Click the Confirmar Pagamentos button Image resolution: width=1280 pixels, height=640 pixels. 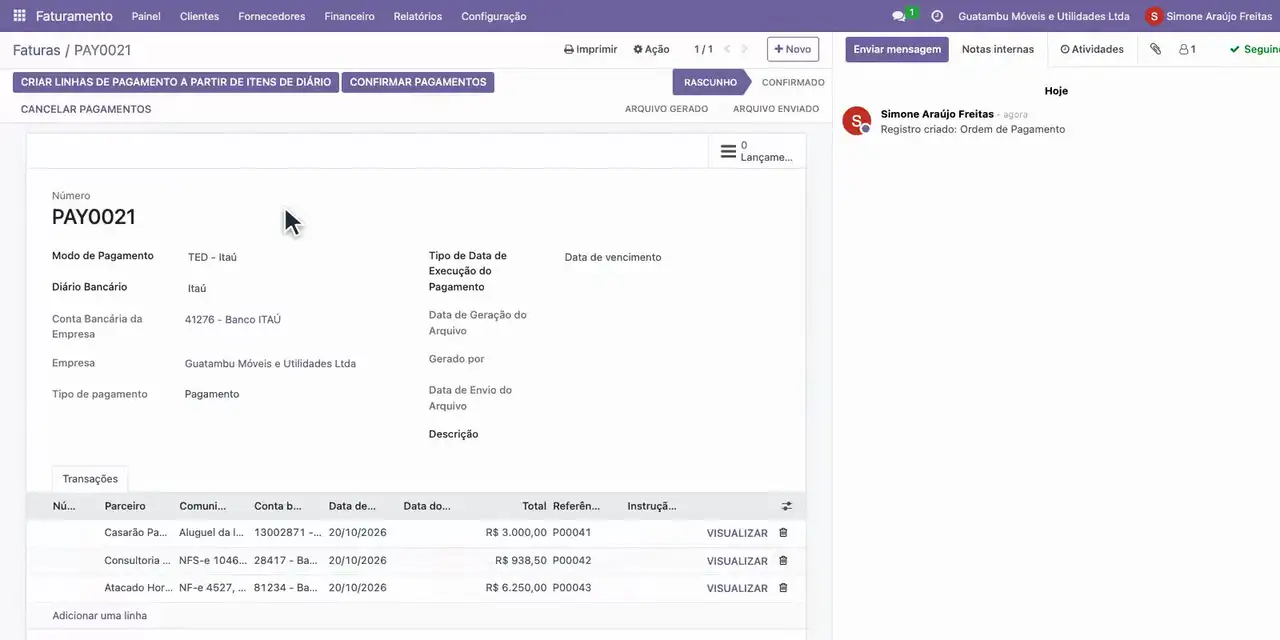coord(418,82)
